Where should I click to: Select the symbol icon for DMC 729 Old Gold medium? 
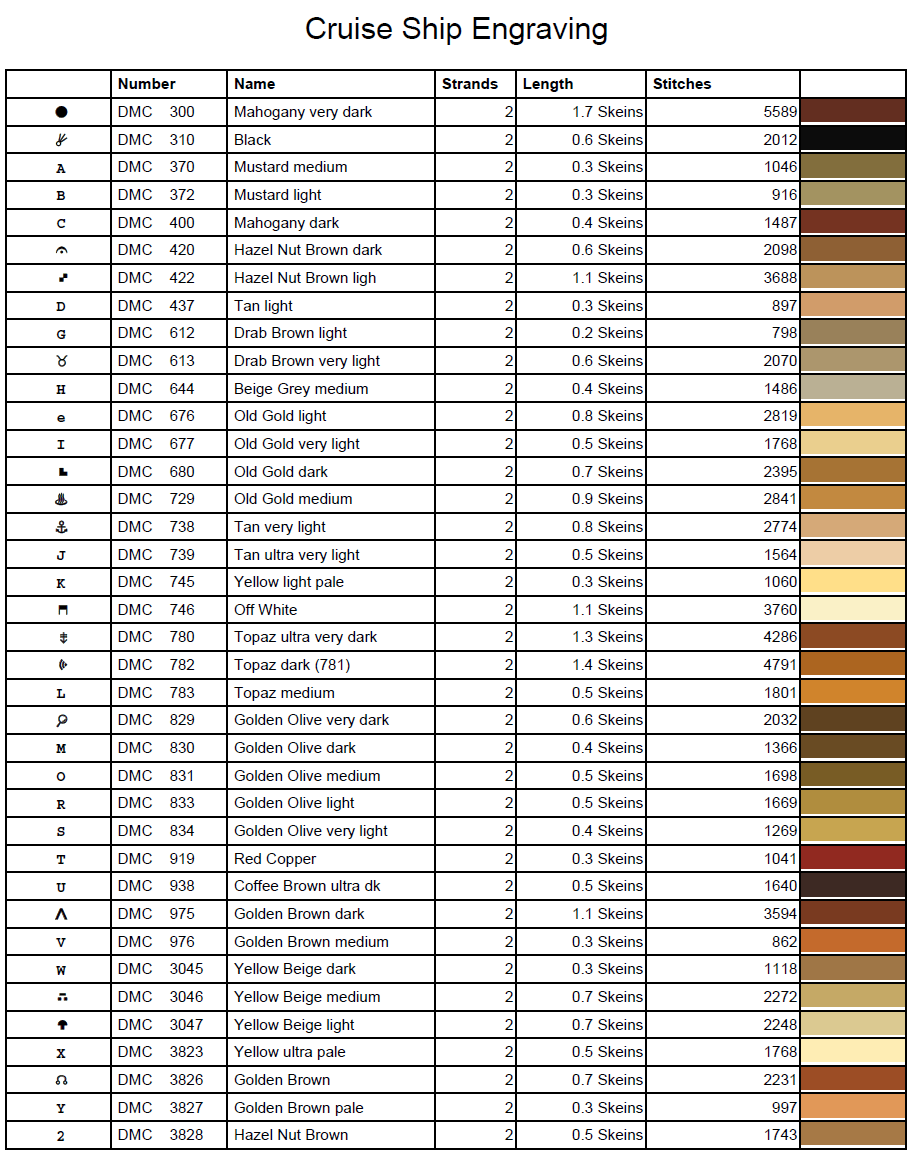[x=61, y=499]
